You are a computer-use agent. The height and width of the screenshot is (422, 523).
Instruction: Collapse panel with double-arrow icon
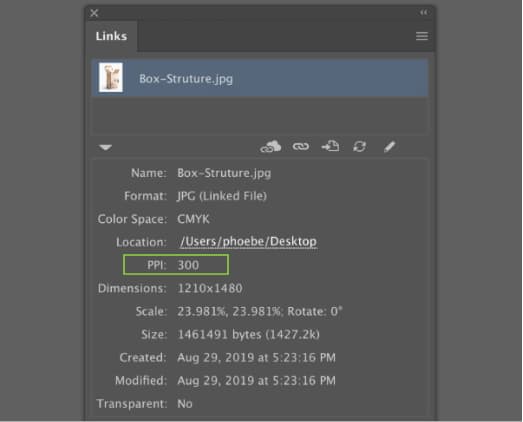[x=424, y=13]
